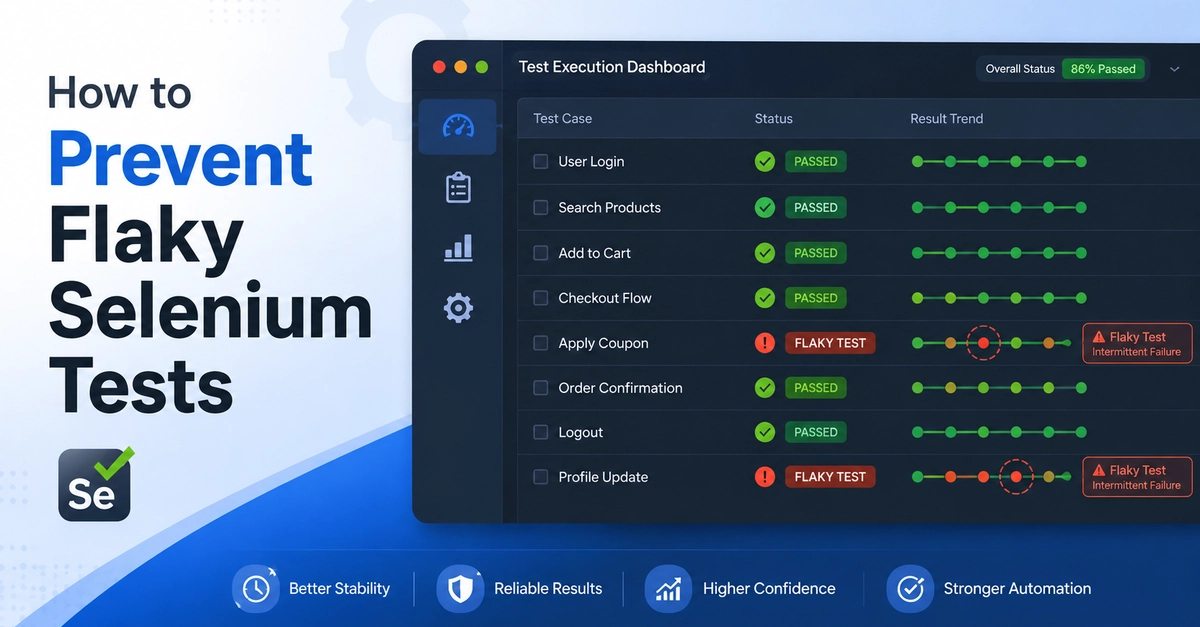This screenshot has width=1200, height=627.
Task: Click the Selenium Se logo
Action: 95,485
